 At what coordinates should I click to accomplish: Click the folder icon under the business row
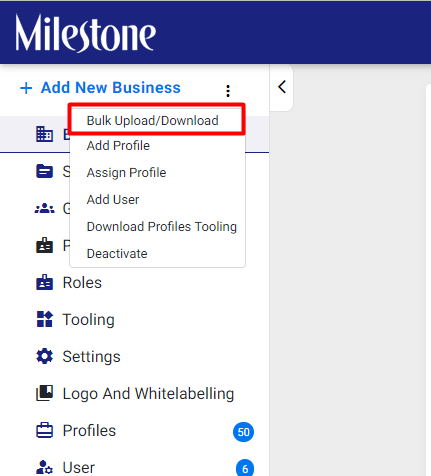44,171
